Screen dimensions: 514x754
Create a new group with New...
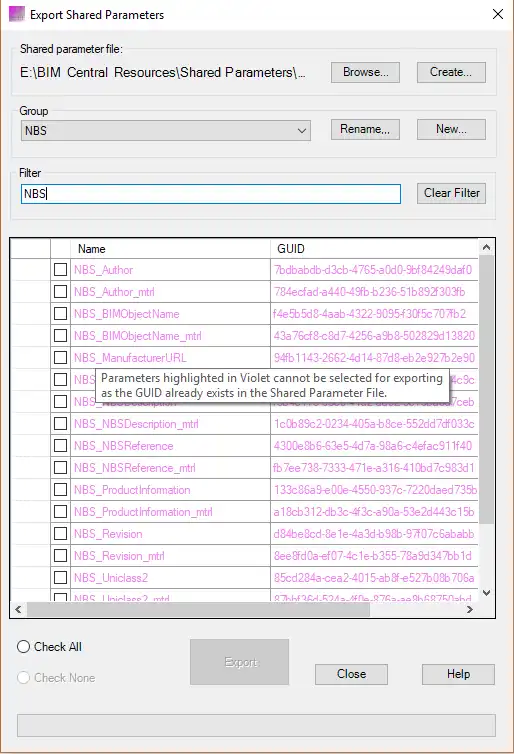pyautogui.click(x=451, y=129)
